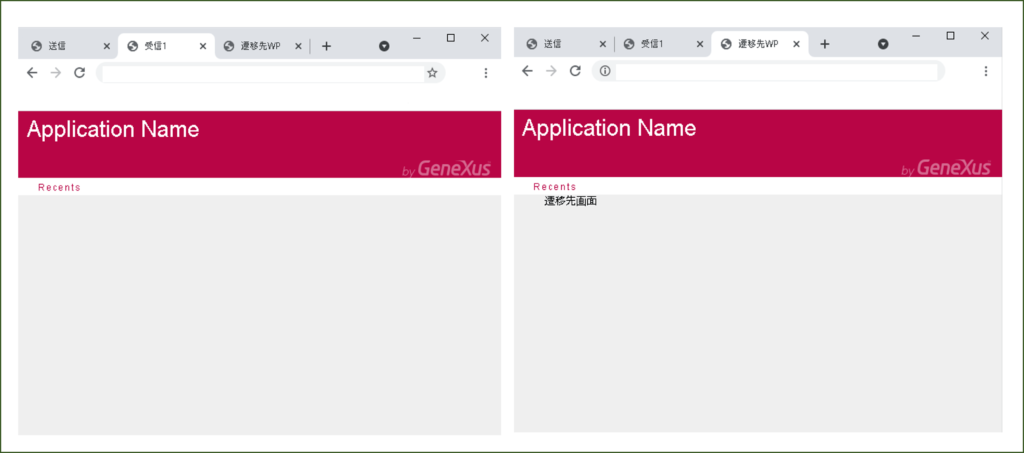Screen dimensions: 1024x453
Task: Close 受信1 tab in left browser window
Action: pyautogui.click(x=202, y=46)
